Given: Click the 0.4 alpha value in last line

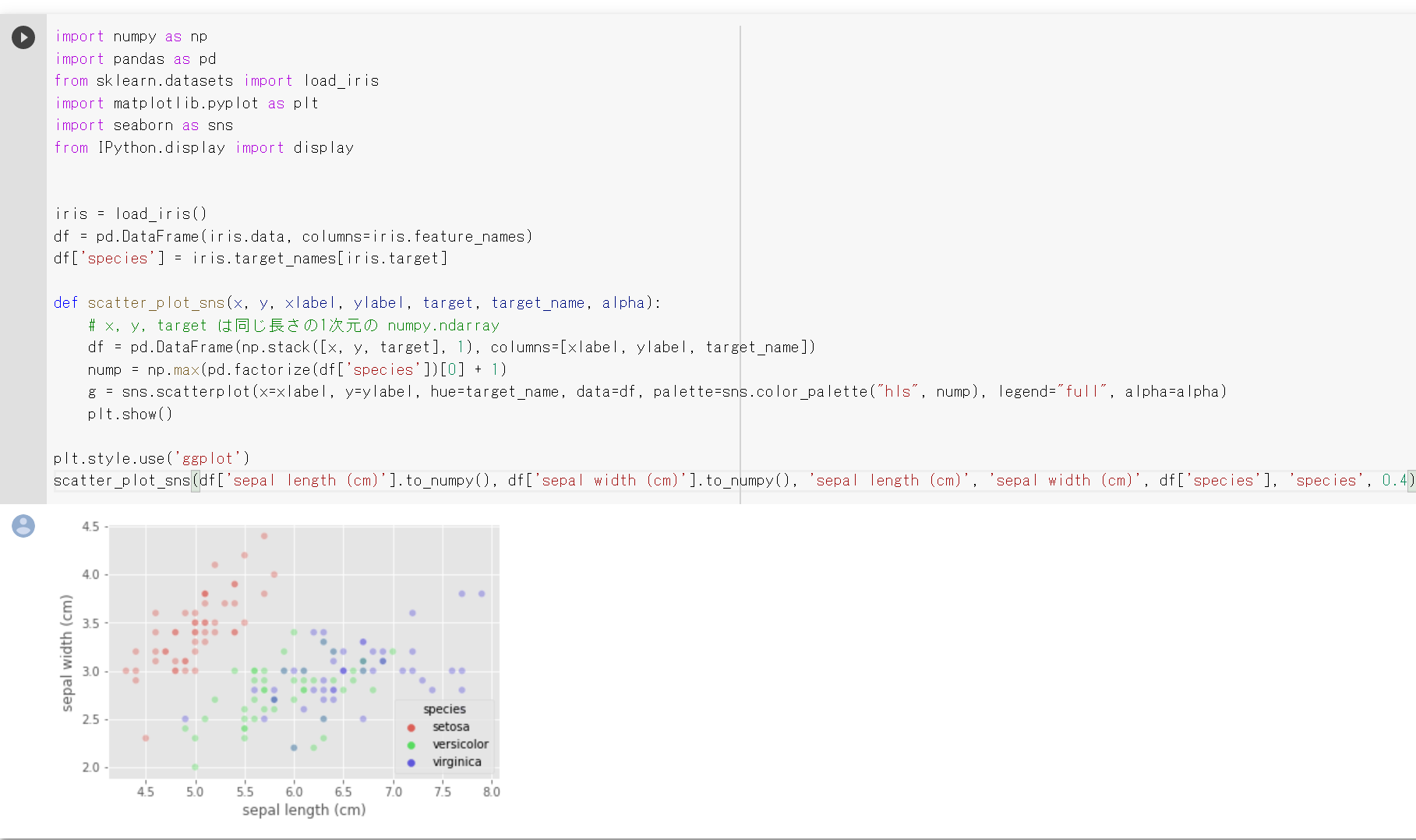Looking at the screenshot, I should click(1394, 481).
